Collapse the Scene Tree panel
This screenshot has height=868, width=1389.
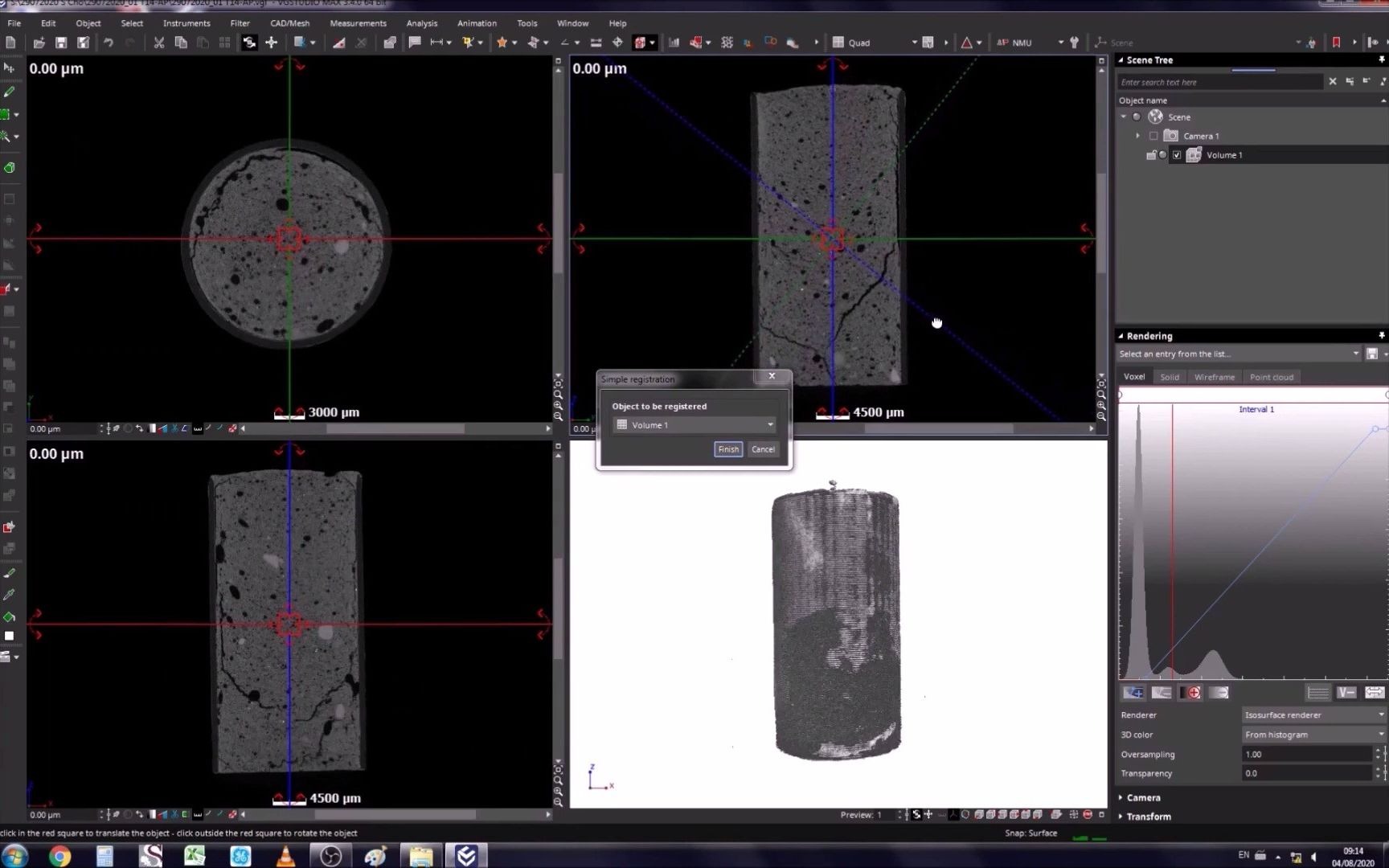click(1121, 60)
